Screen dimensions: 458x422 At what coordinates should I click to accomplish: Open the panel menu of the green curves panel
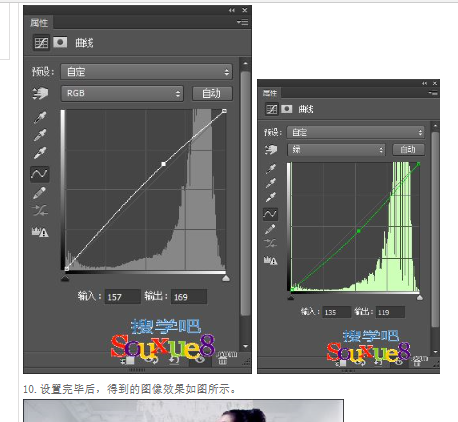tap(433, 94)
